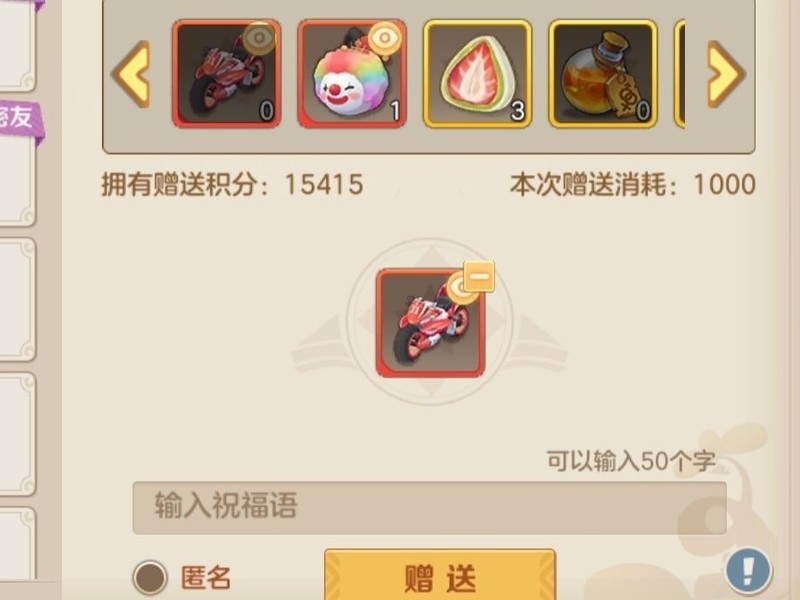800x600 pixels.
Task: Select the red motorcycle gift item
Action: (227, 74)
